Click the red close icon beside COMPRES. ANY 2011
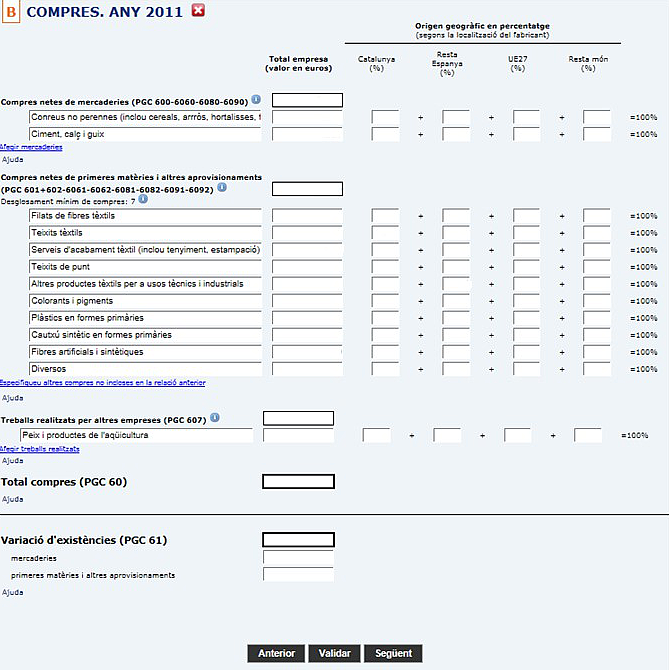The width and height of the screenshot is (669, 670). point(198,11)
